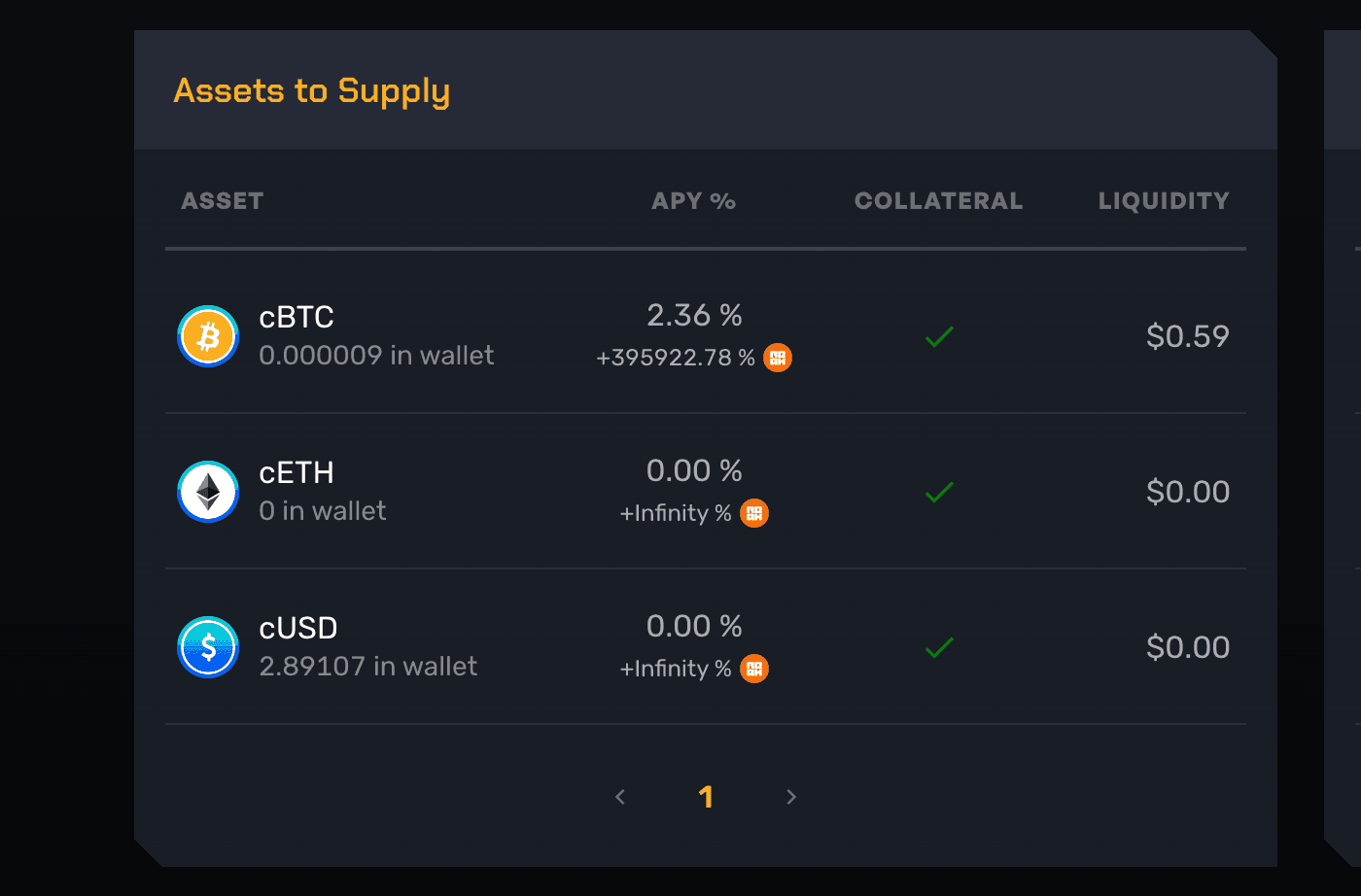The width and height of the screenshot is (1361, 896).
Task: Toggle collateral for the cETH asset
Action: [938, 492]
